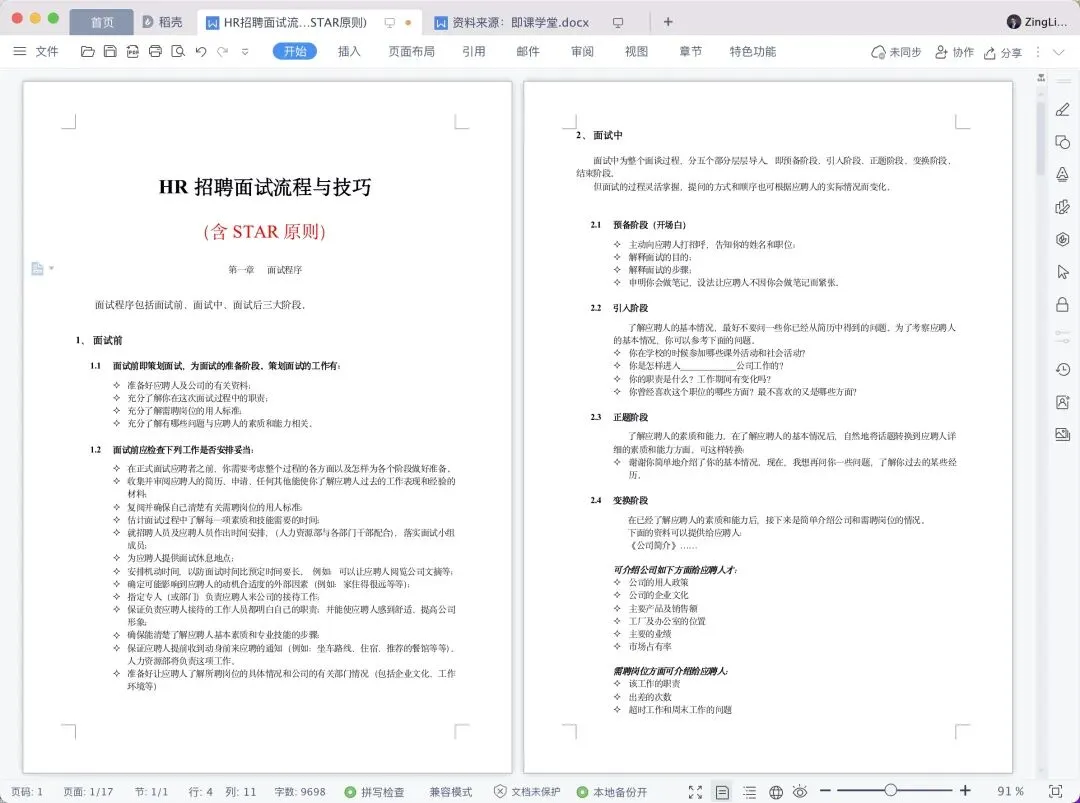
Task: Click the save icon in toolbar
Action: 110,52
